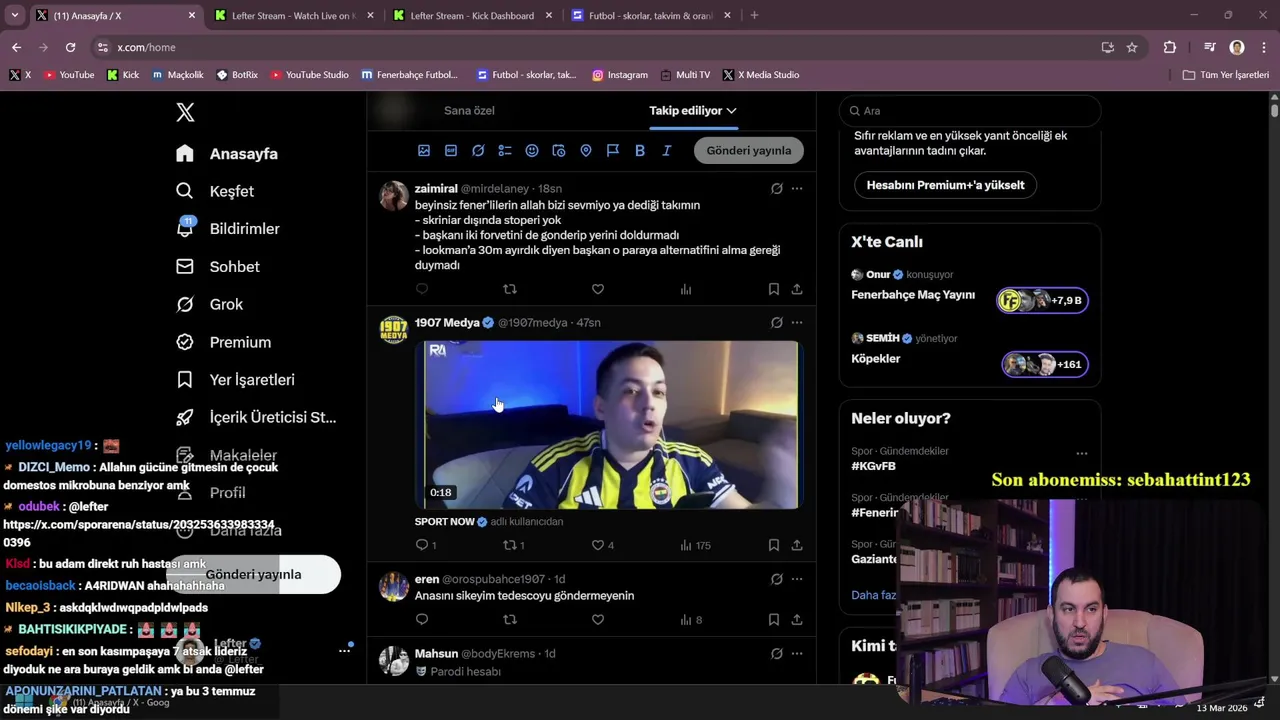Switch to Lefter Stream Kick Dashboard tab

(x=472, y=16)
